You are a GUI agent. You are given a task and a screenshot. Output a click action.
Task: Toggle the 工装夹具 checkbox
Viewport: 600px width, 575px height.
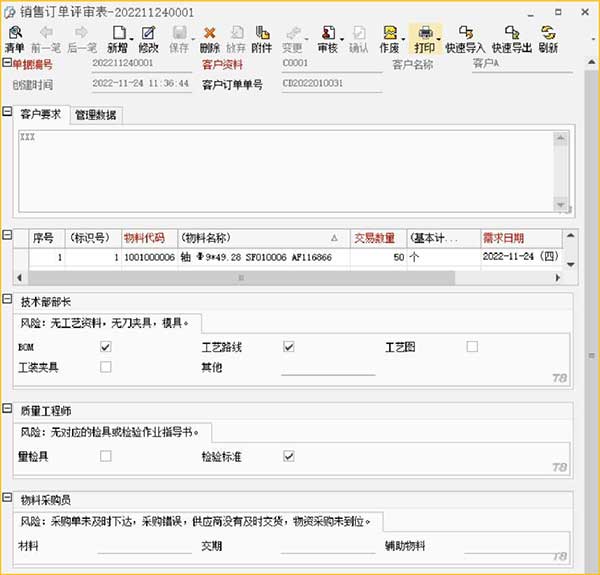click(x=106, y=367)
